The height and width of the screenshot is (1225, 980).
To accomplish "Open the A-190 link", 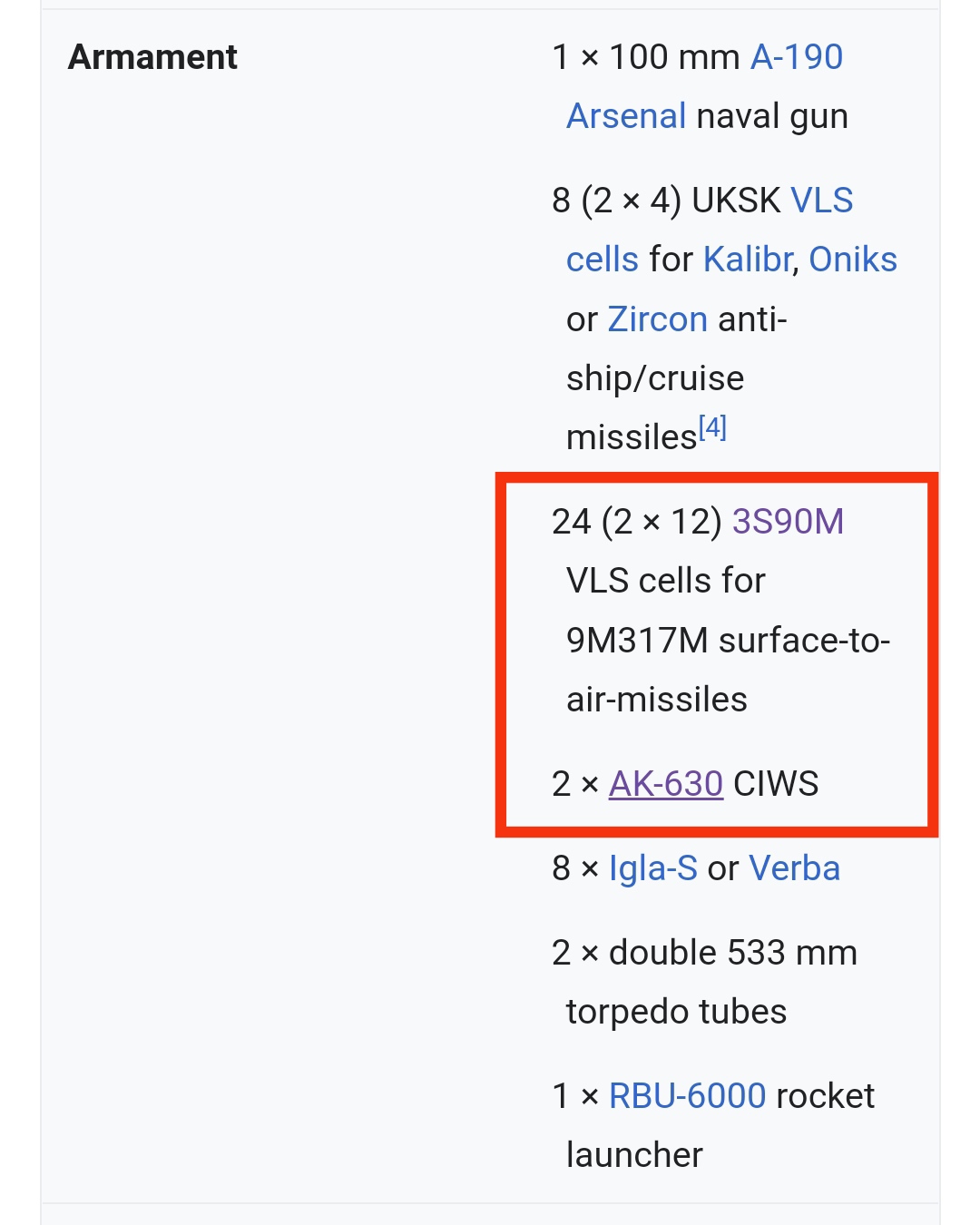I will point(797,57).
